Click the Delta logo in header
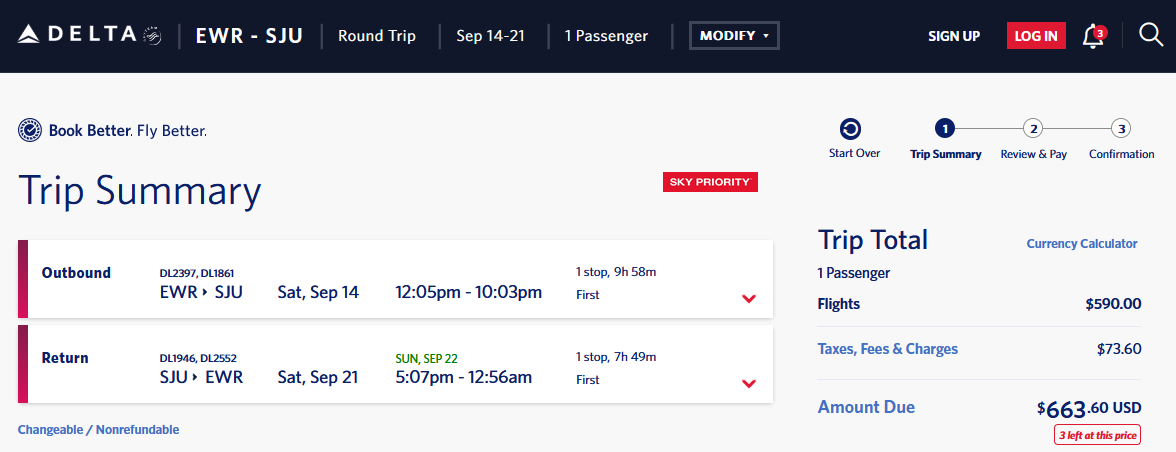1176x452 pixels. (x=90, y=35)
